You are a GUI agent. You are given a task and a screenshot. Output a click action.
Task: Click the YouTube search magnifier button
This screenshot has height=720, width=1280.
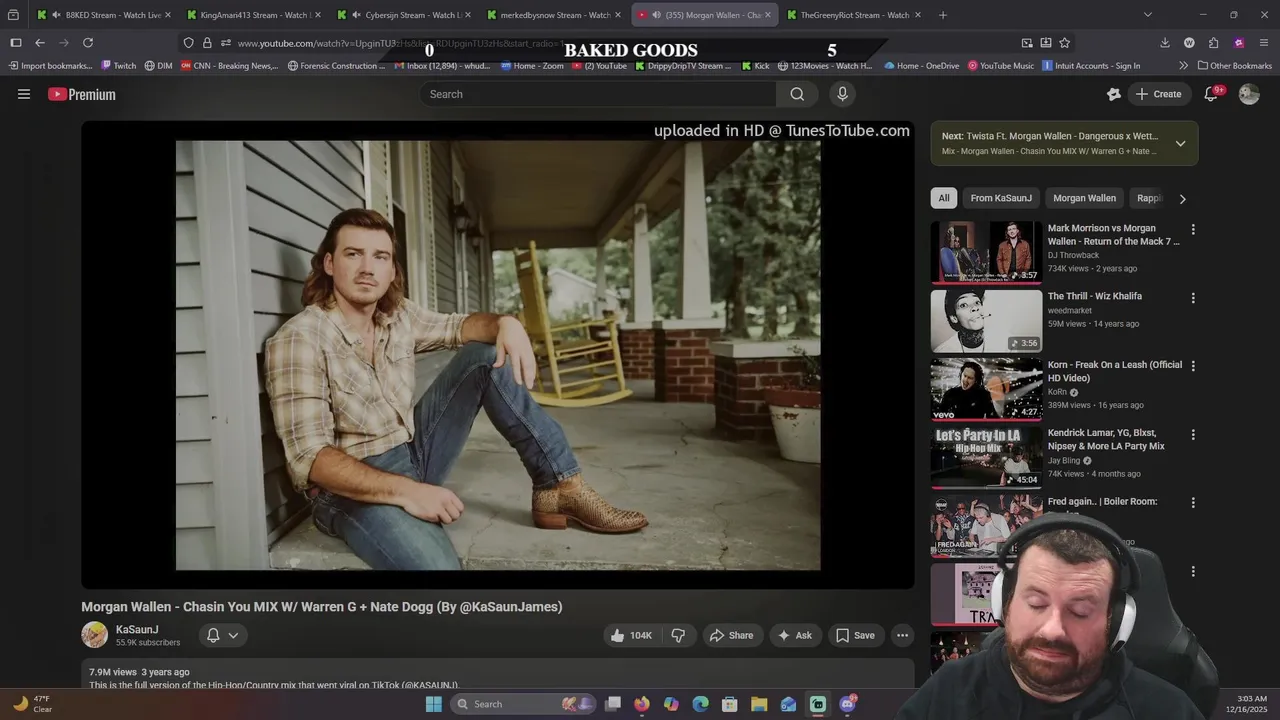point(797,94)
